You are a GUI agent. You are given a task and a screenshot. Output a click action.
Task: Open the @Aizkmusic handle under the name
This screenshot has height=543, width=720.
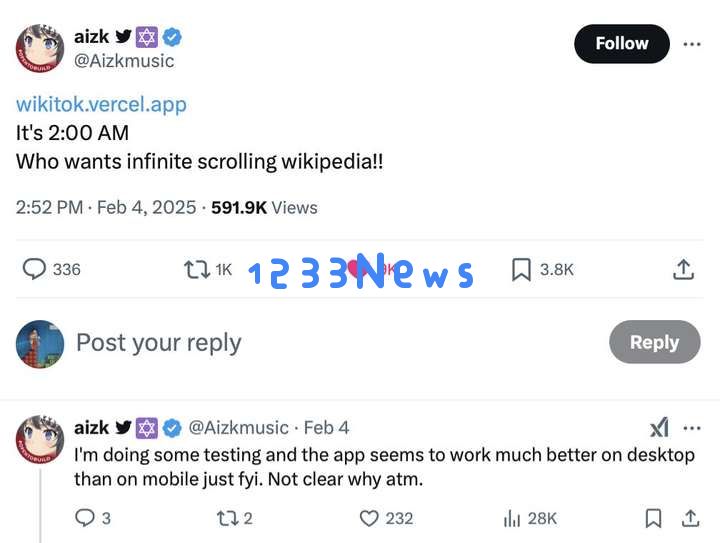[124, 61]
